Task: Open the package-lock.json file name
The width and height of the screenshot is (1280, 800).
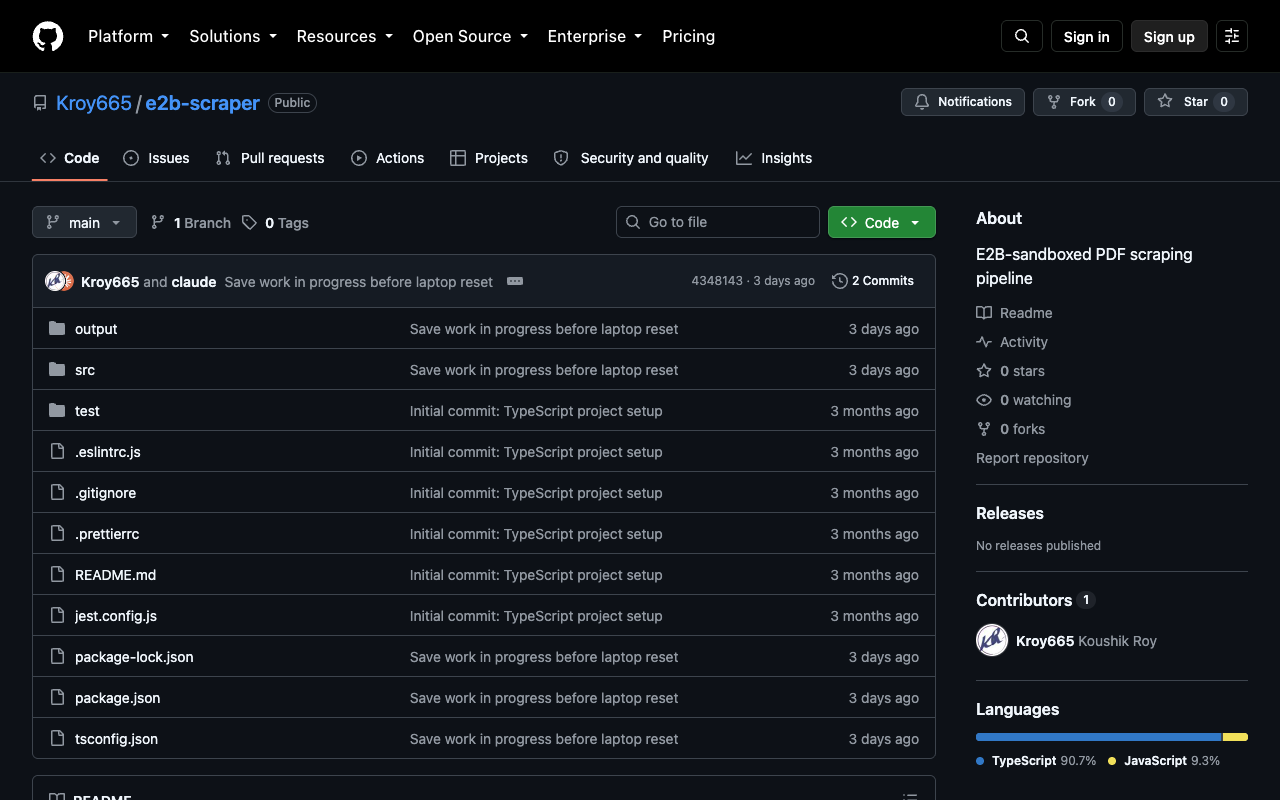Action: (x=134, y=657)
